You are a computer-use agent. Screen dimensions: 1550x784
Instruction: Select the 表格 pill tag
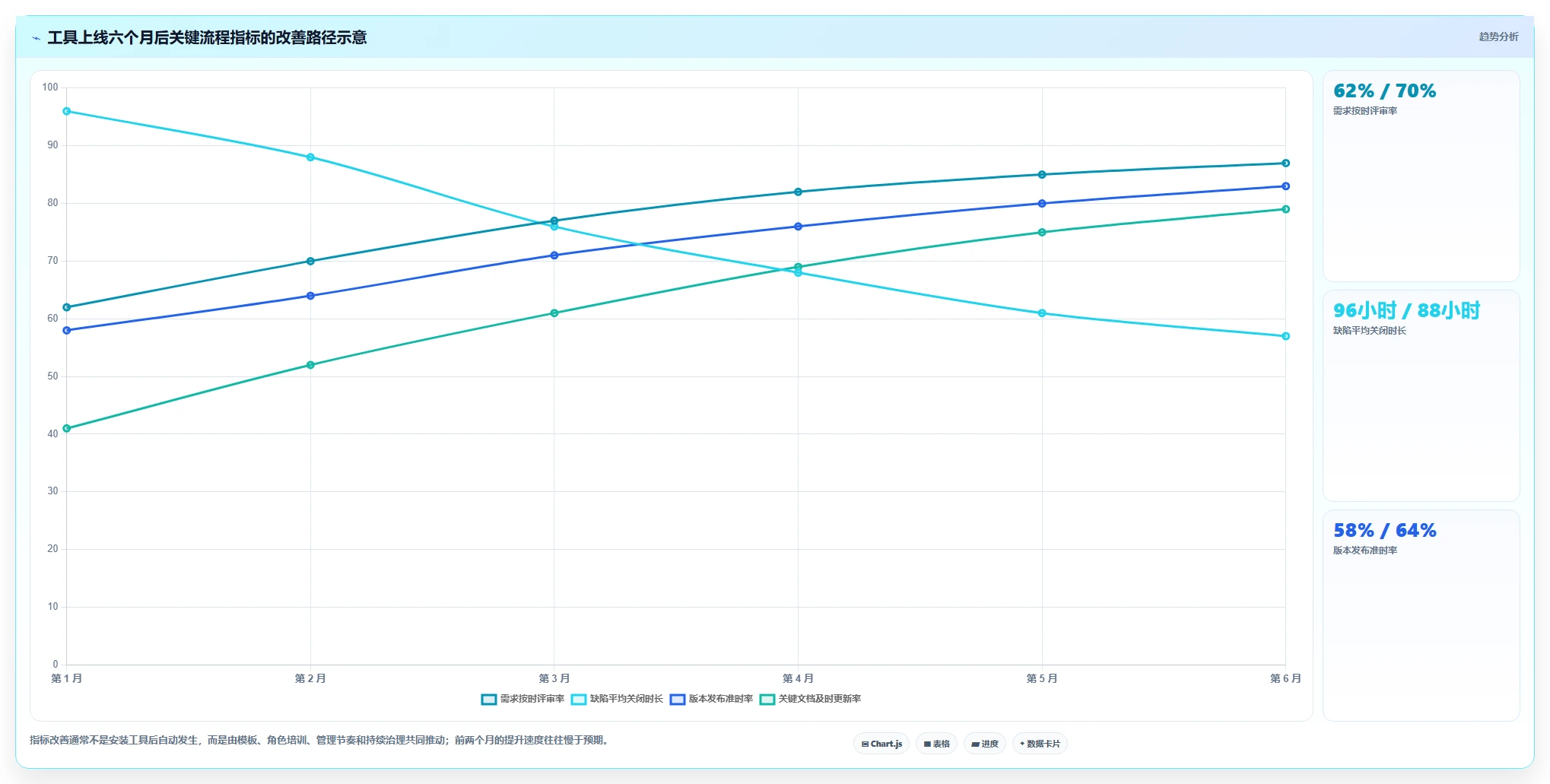(936, 744)
